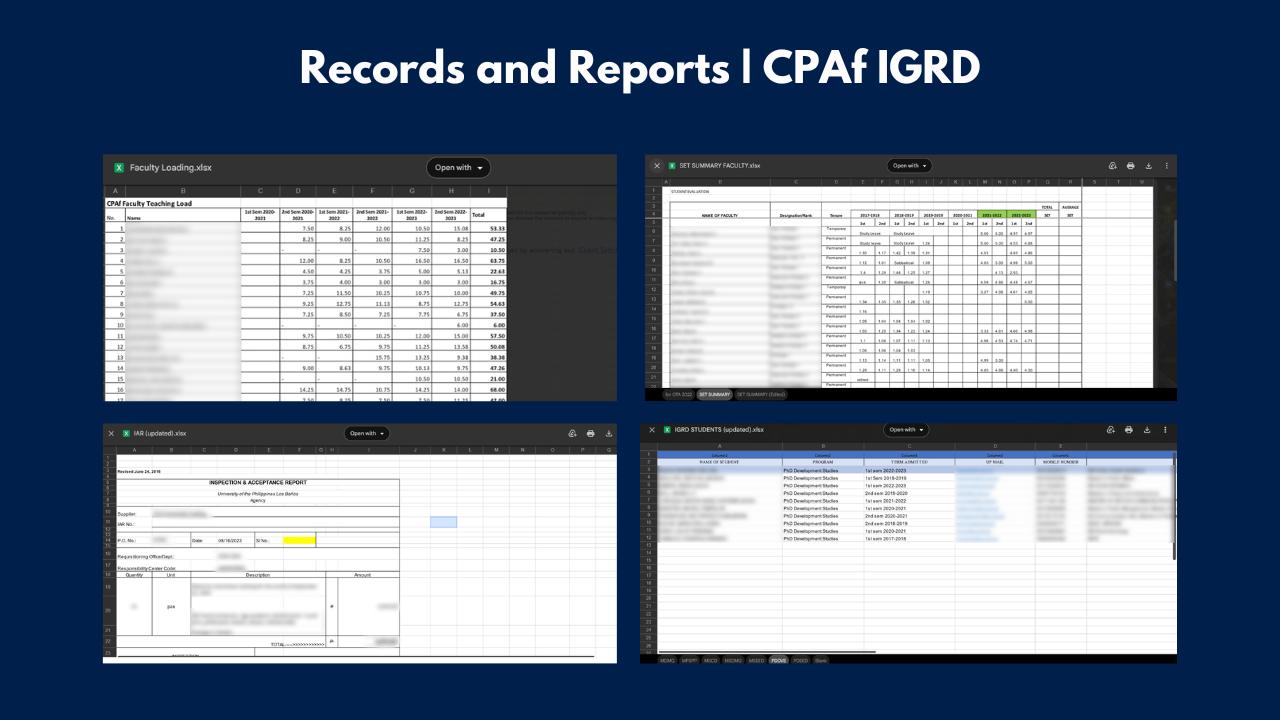Screen dimensions: 1280x720
Task: Close the IAR (updated).xlsx preview
Action: coord(111,433)
